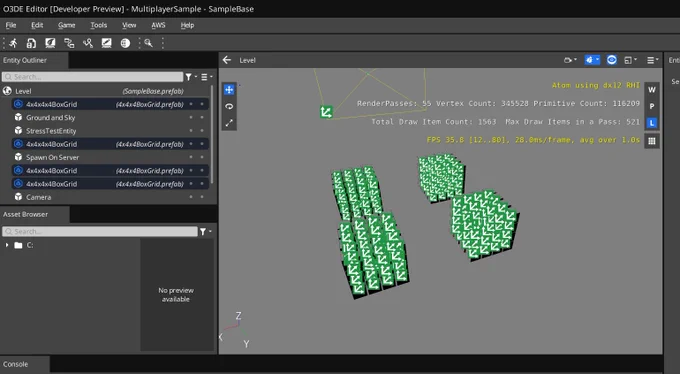This screenshot has height=374, width=680.
Task: Click the grid snapping icon in the viewport
Action: (652, 141)
